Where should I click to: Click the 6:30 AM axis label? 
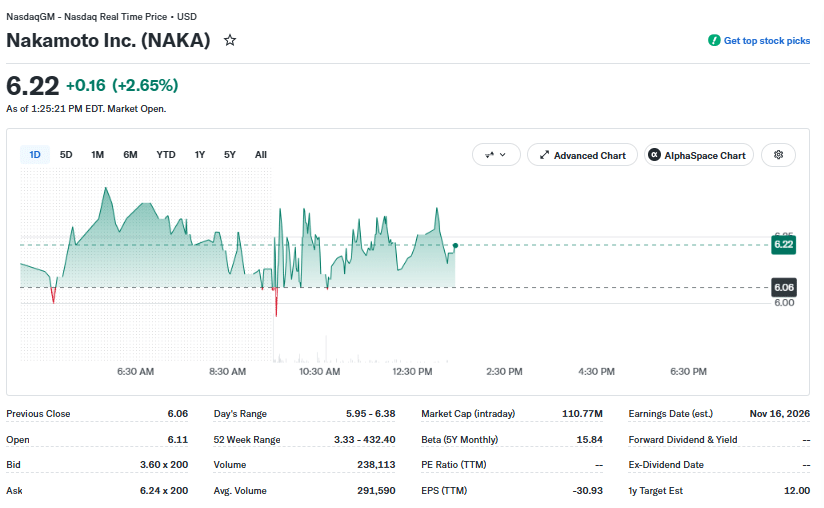click(136, 371)
